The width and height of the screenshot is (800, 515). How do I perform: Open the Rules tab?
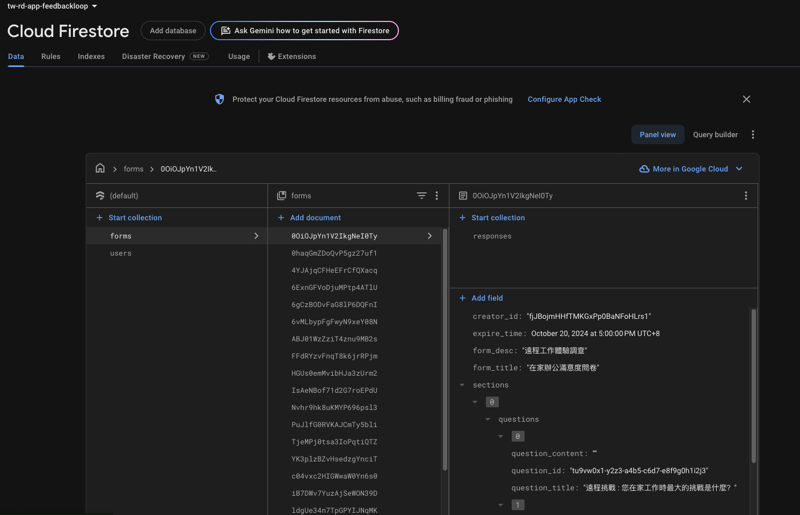51,56
